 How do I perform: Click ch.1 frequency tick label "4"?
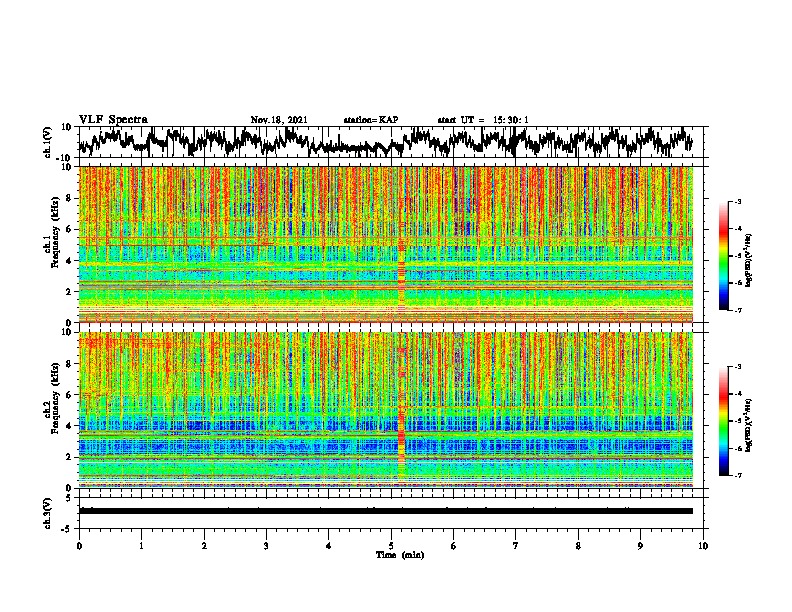[69, 261]
